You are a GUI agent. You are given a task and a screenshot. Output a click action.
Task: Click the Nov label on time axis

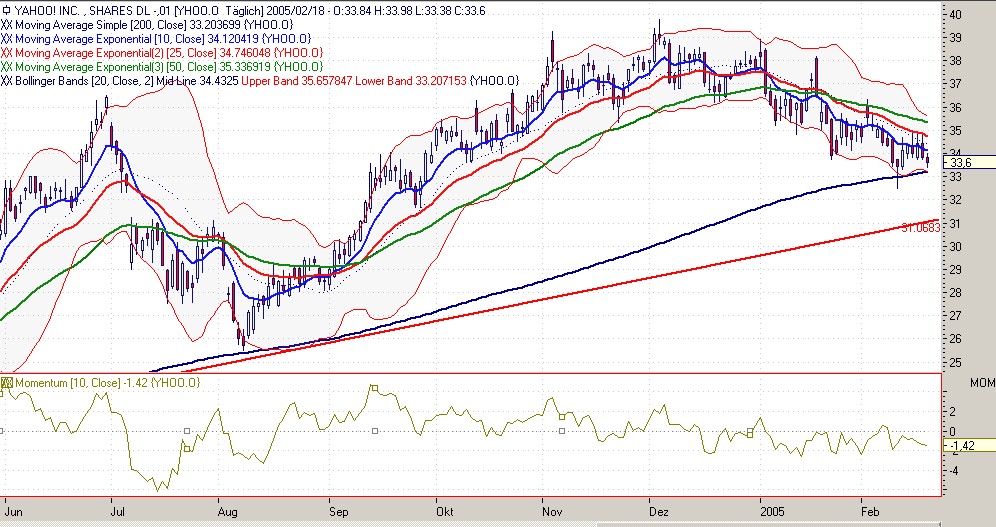553,511
